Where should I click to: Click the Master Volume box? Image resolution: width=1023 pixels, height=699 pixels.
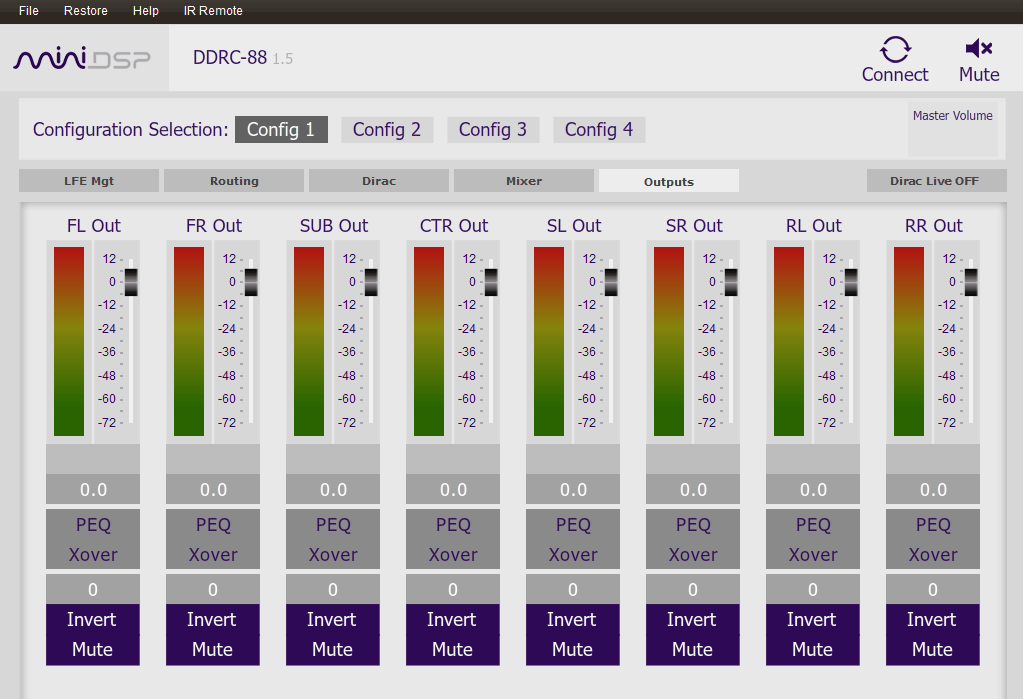(x=953, y=129)
